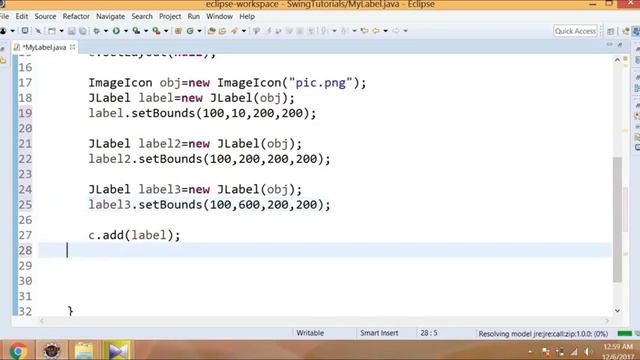Click the 'c.add(label);' code on line 27

pos(134,235)
